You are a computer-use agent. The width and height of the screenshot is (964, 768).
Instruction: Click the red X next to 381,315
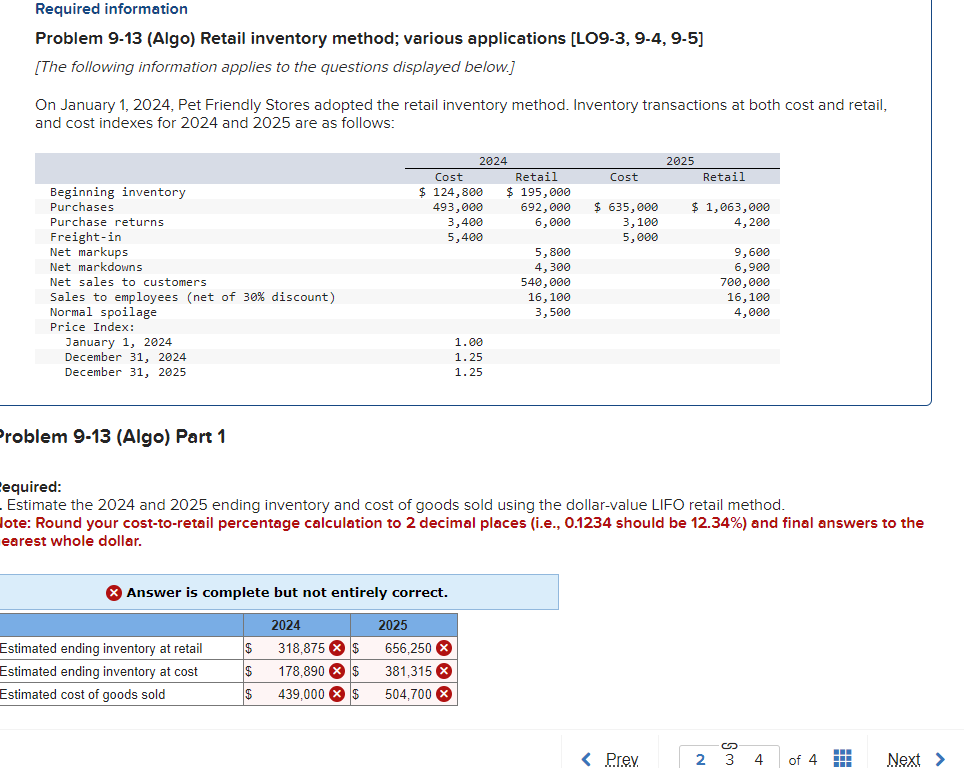point(442,670)
